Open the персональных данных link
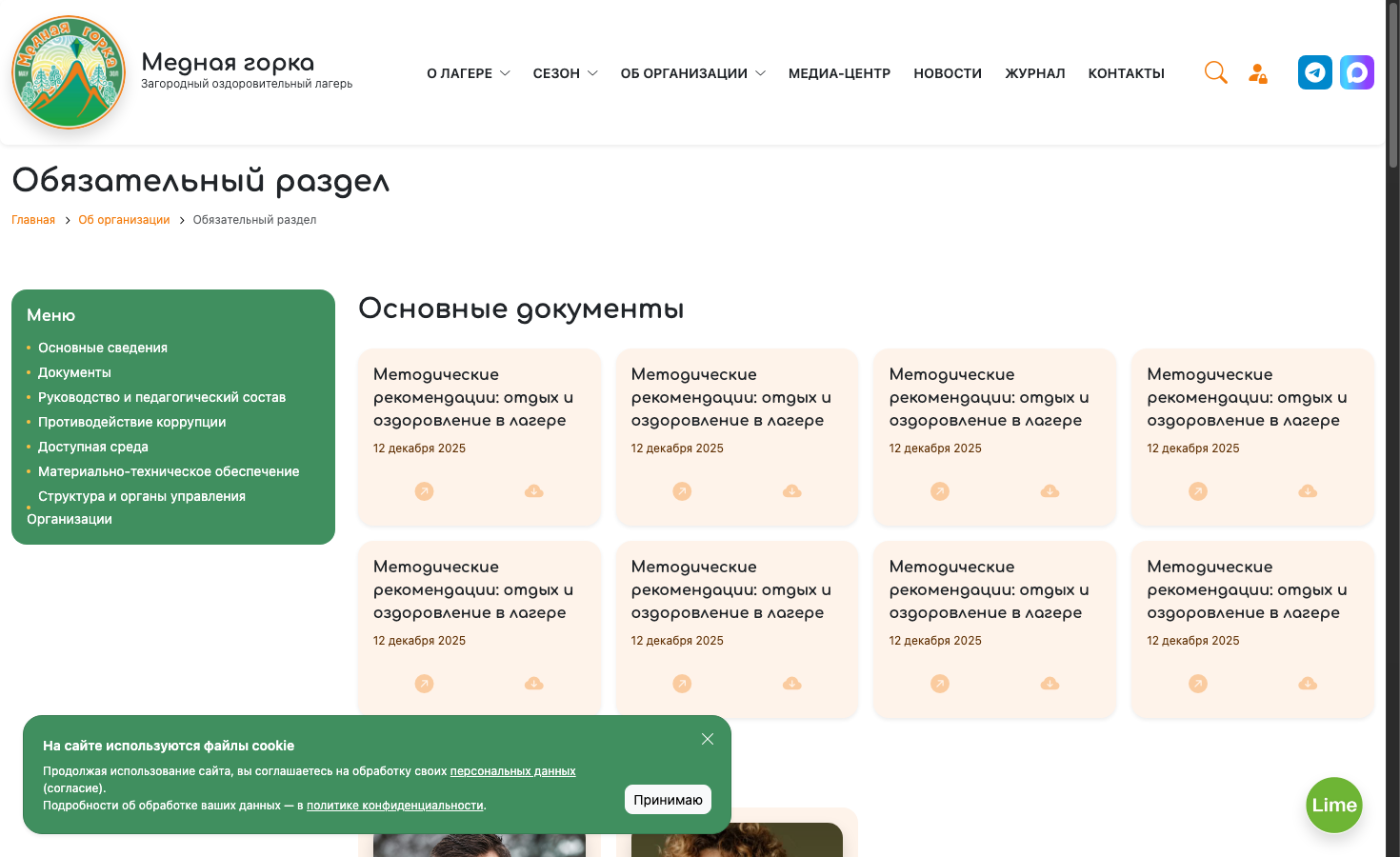 [x=513, y=771]
